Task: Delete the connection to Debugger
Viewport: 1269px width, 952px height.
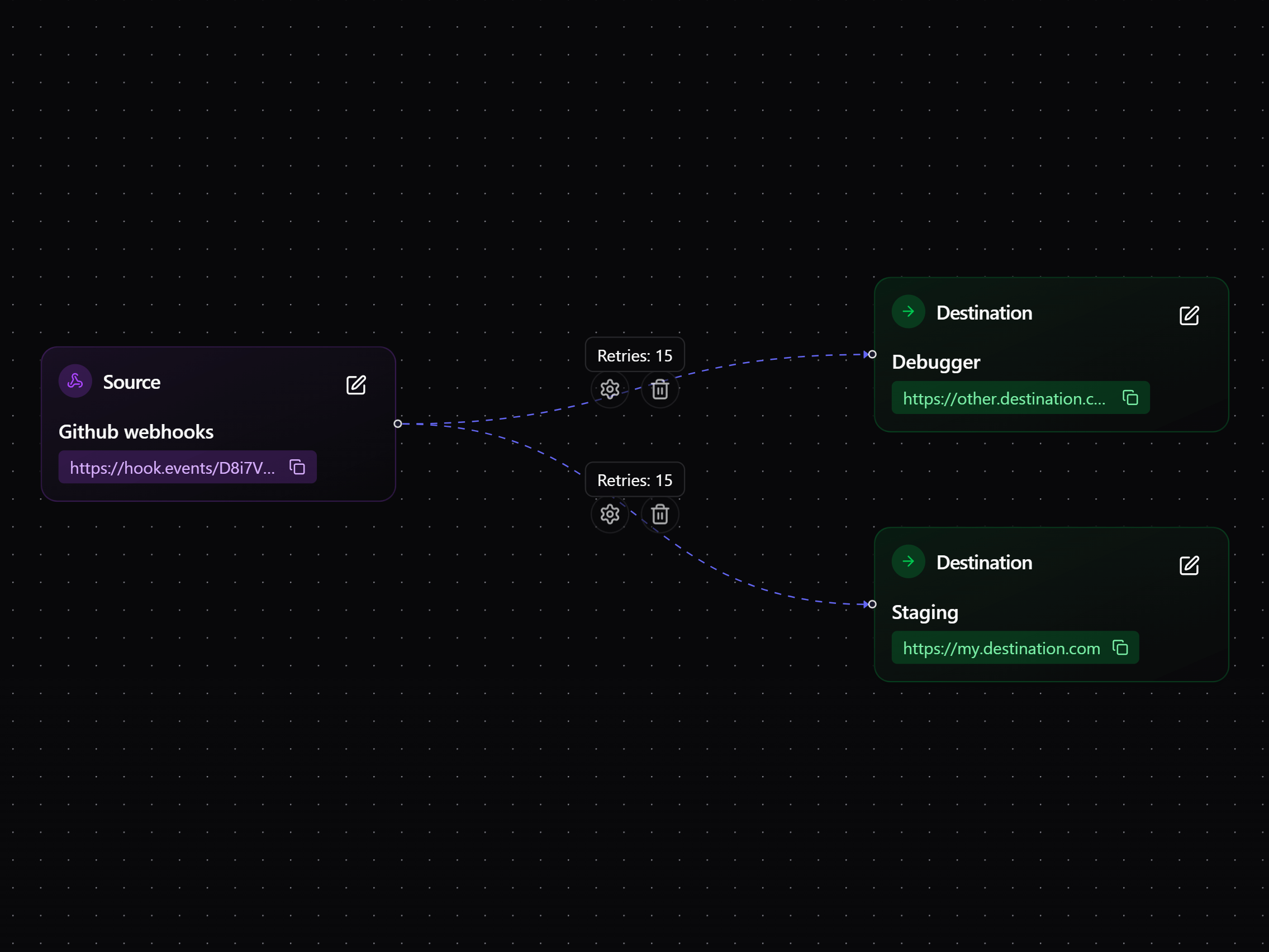Action: [x=660, y=389]
